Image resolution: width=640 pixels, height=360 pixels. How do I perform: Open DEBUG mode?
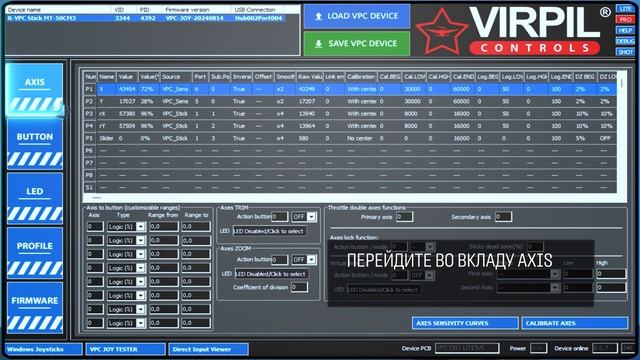(625, 41)
